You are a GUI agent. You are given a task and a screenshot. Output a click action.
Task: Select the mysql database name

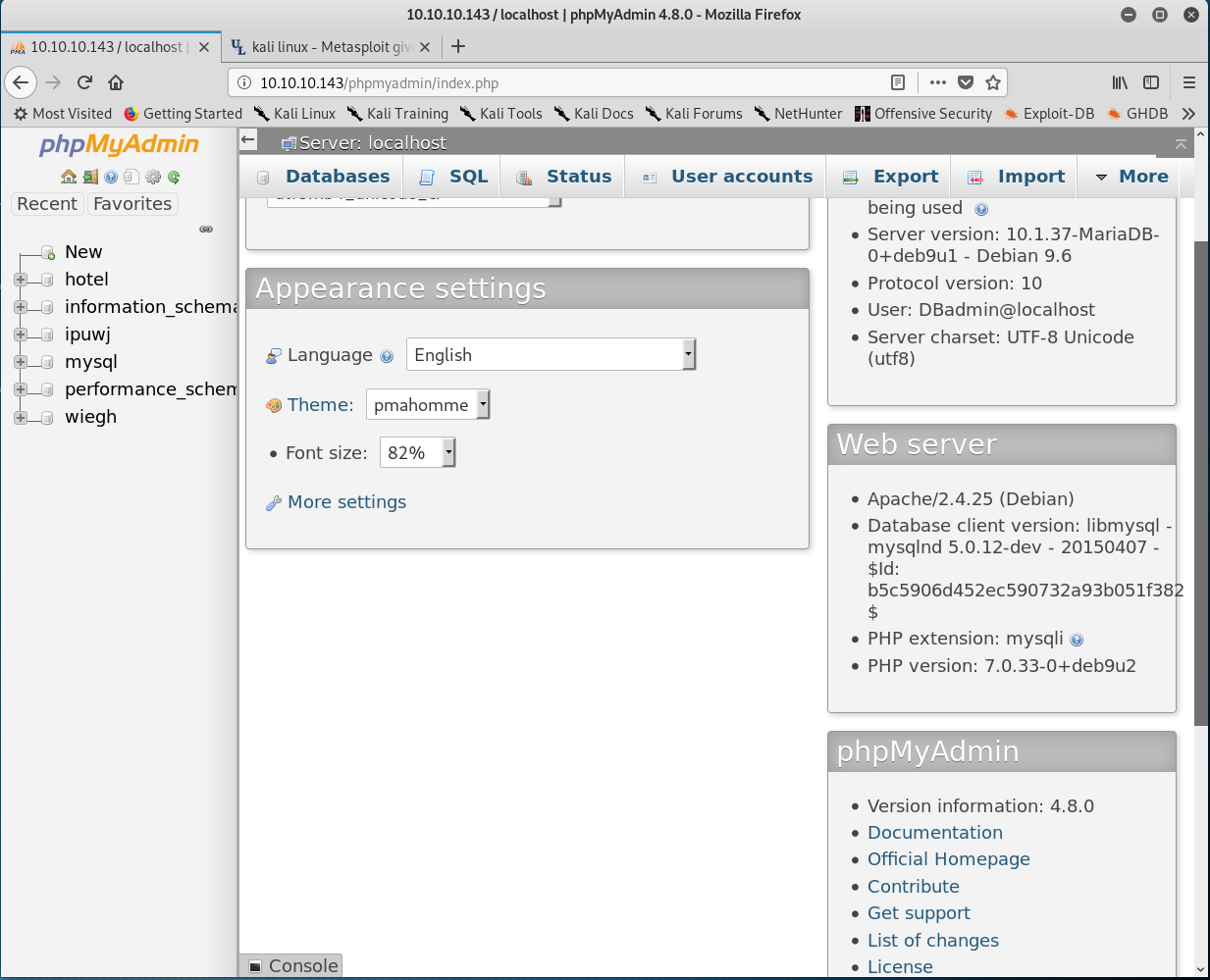pyautogui.click(x=91, y=362)
